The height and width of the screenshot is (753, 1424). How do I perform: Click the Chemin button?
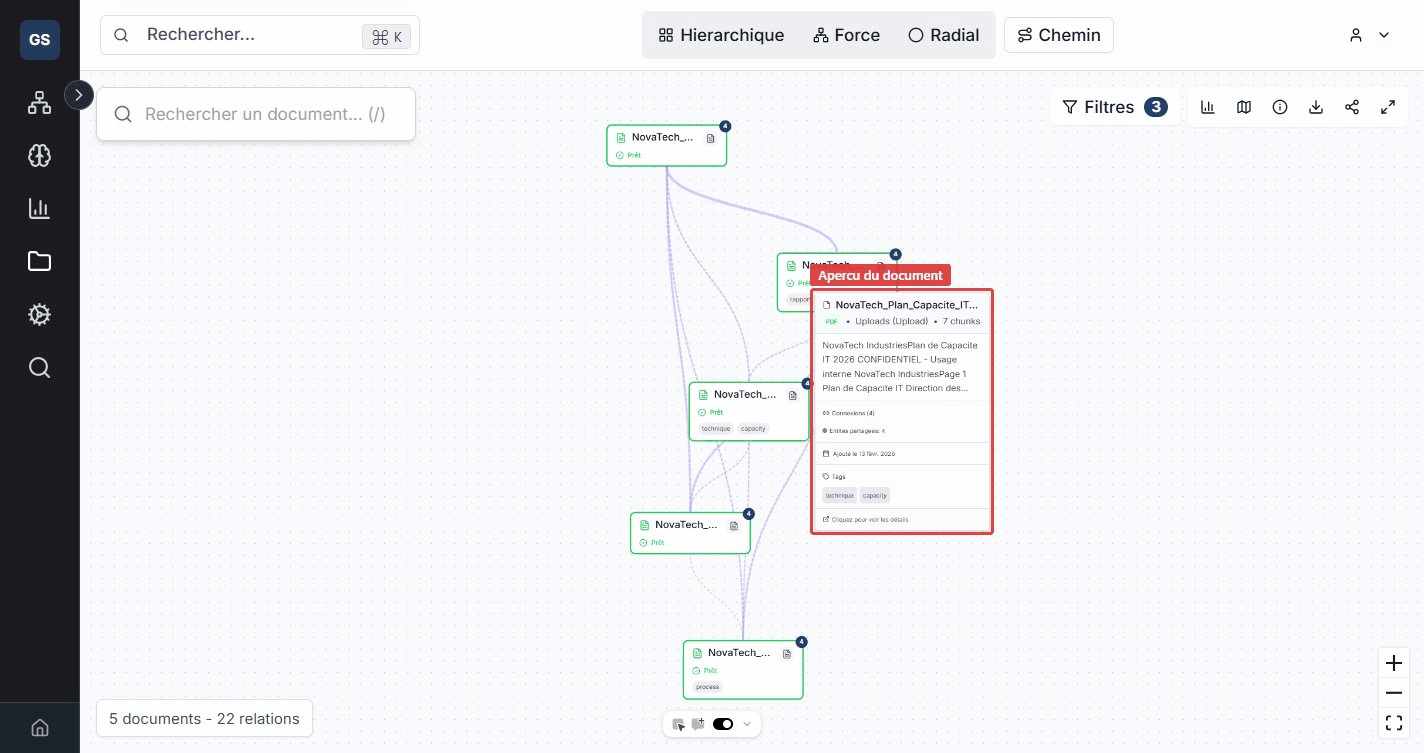pos(1058,35)
